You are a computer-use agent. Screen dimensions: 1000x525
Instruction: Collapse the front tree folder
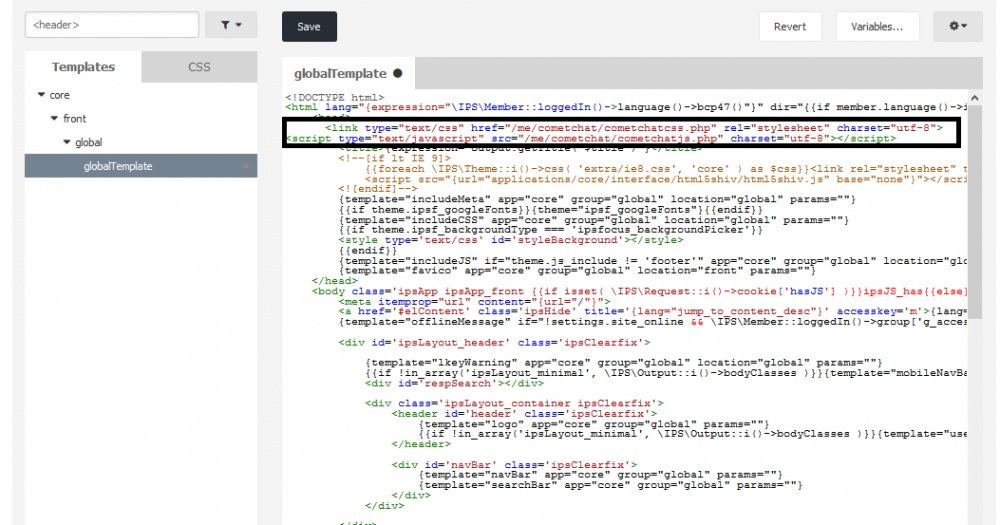(55, 118)
